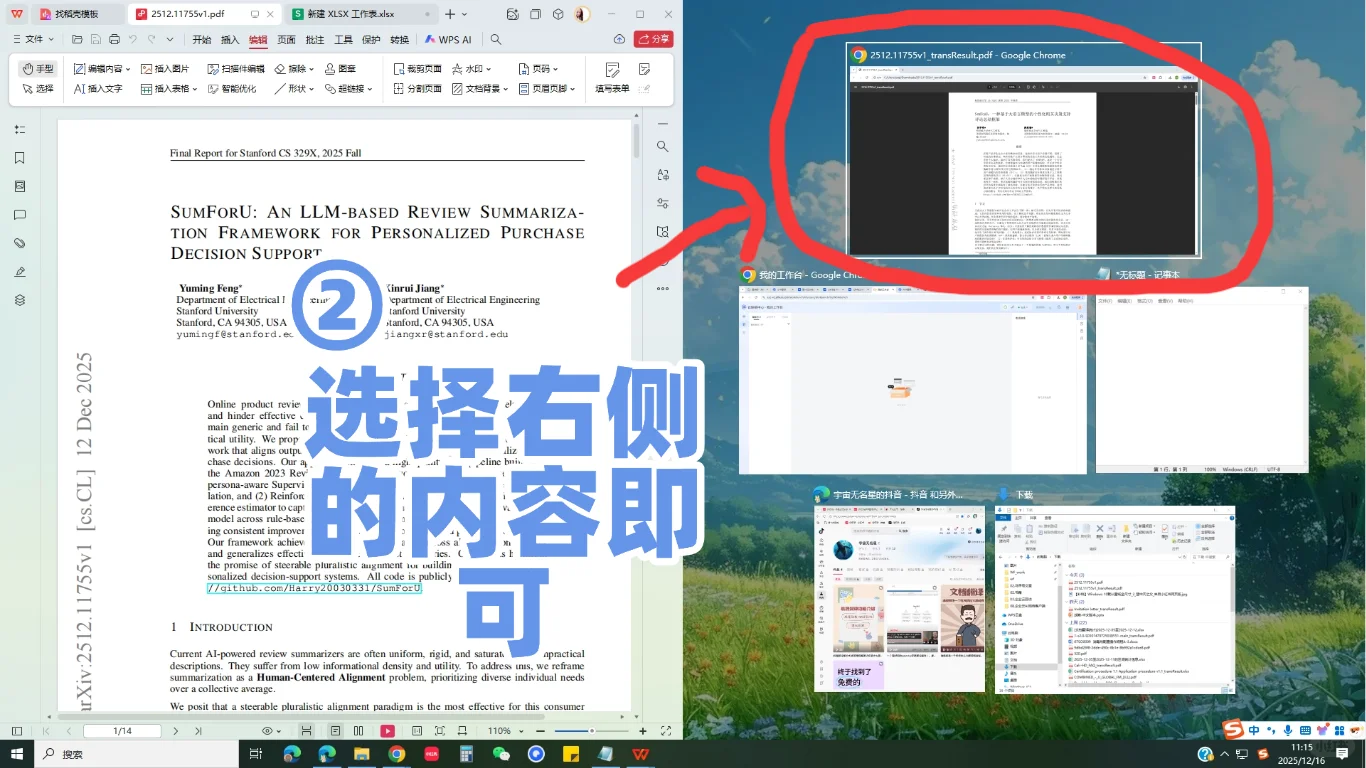Click the 智能优化 (Smart Optimize) icon
Image resolution: width=1366 pixels, height=768 pixels.
tap(232, 89)
